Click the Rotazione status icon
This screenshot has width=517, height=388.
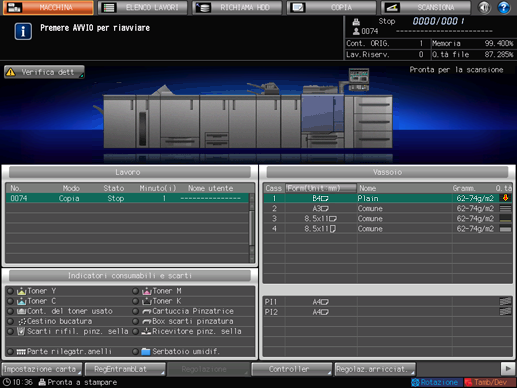[x=415, y=382]
